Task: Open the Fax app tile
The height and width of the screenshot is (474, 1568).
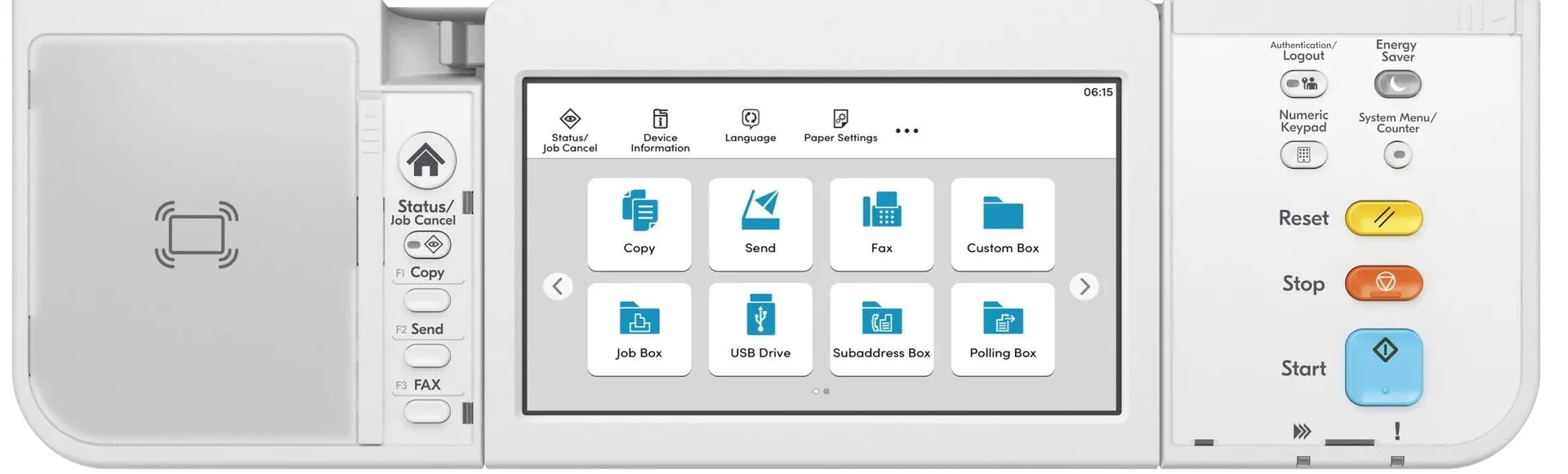Action: [881, 224]
